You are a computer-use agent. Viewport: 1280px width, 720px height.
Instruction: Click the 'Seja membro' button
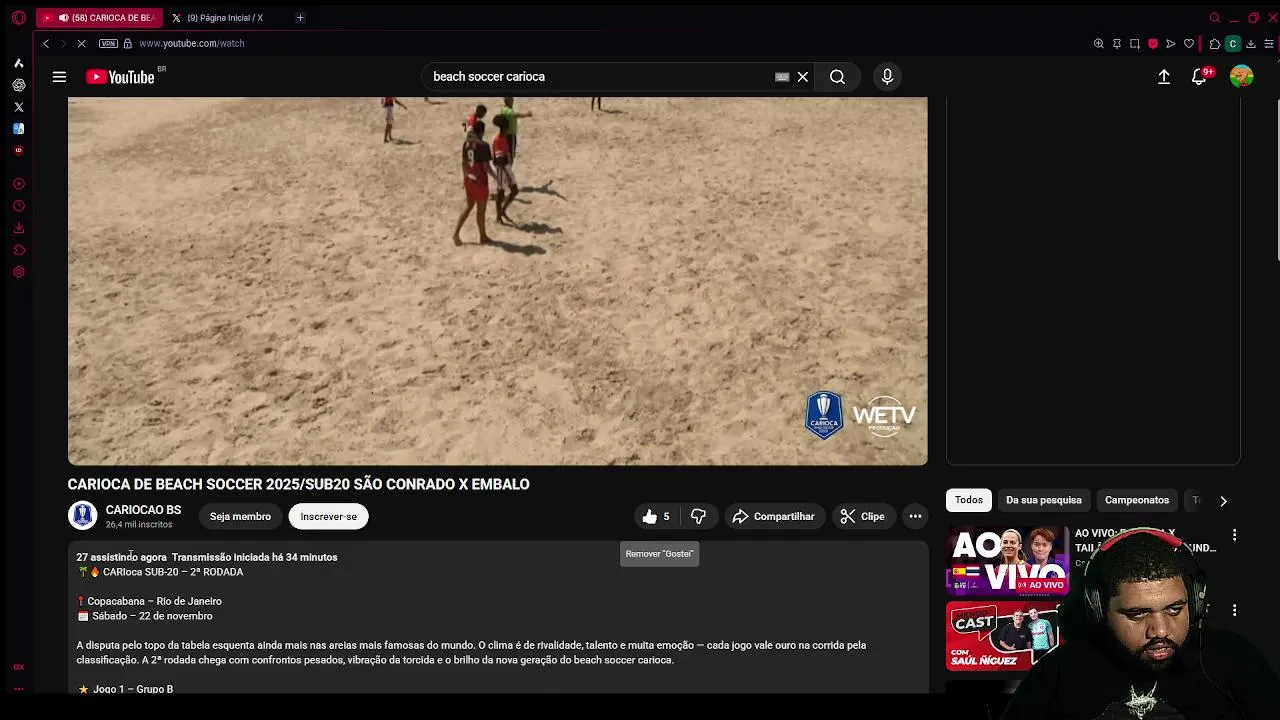[240, 516]
